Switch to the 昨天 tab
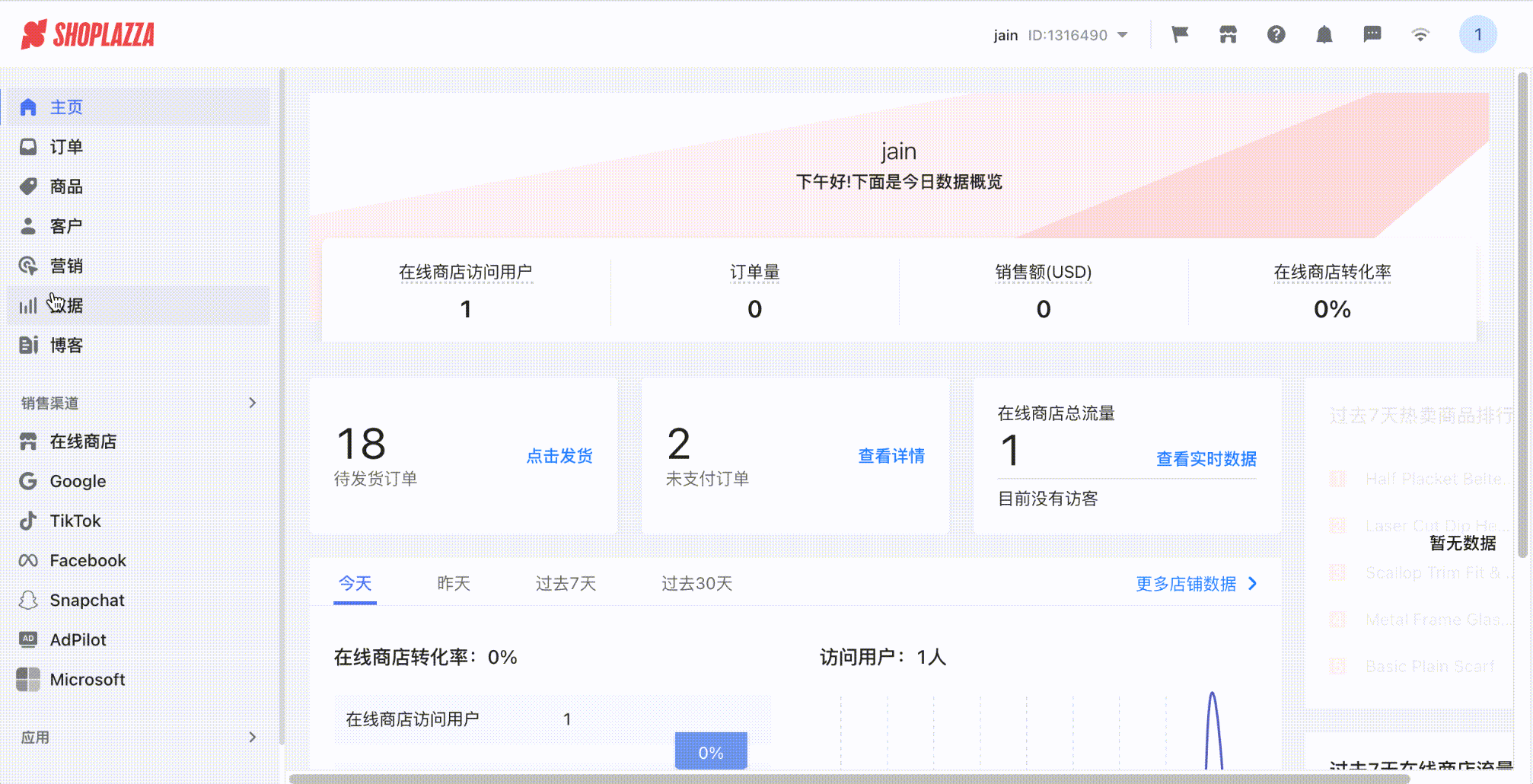Screen dimensions: 1533x784 (453, 583)
